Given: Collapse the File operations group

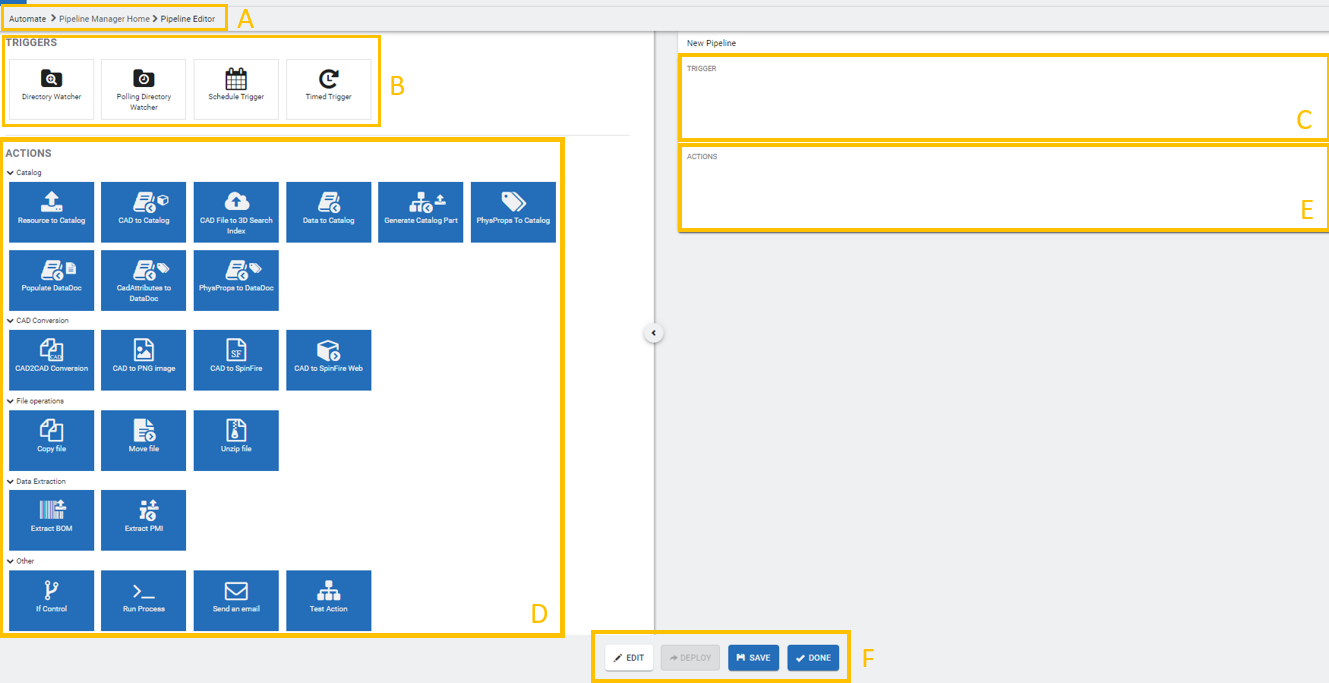Looking at the screenshot, I should pyautogui.click(x=10, y=401).
